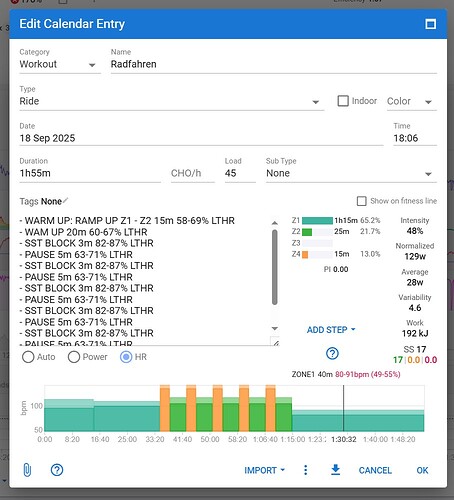The height and width of the screenshot is (500, 454).
Task: Click the Load field value 45
Action: coord(240,173)
